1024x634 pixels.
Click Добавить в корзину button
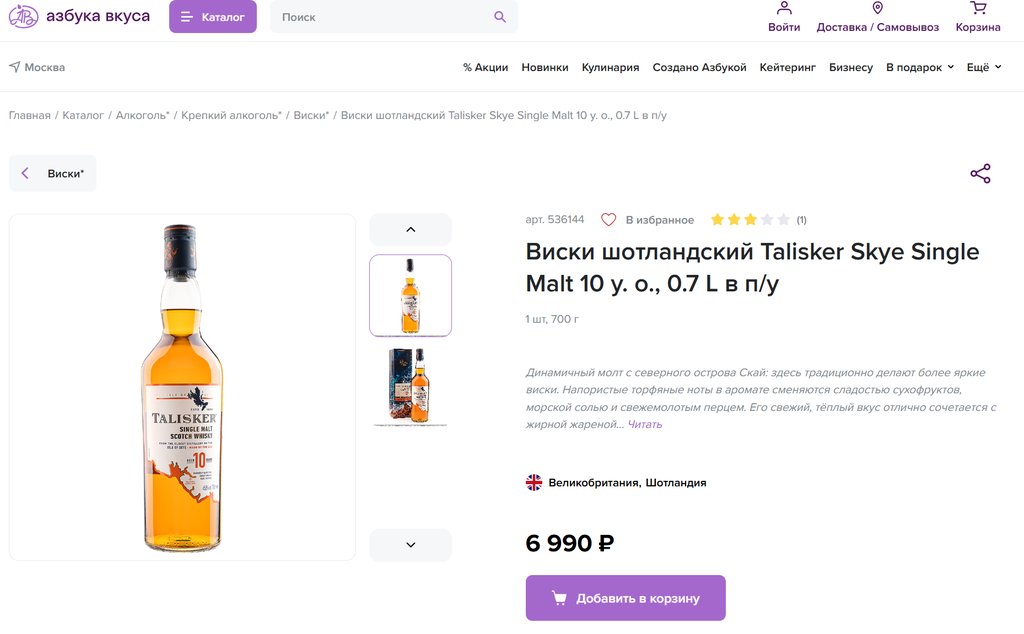625,598
